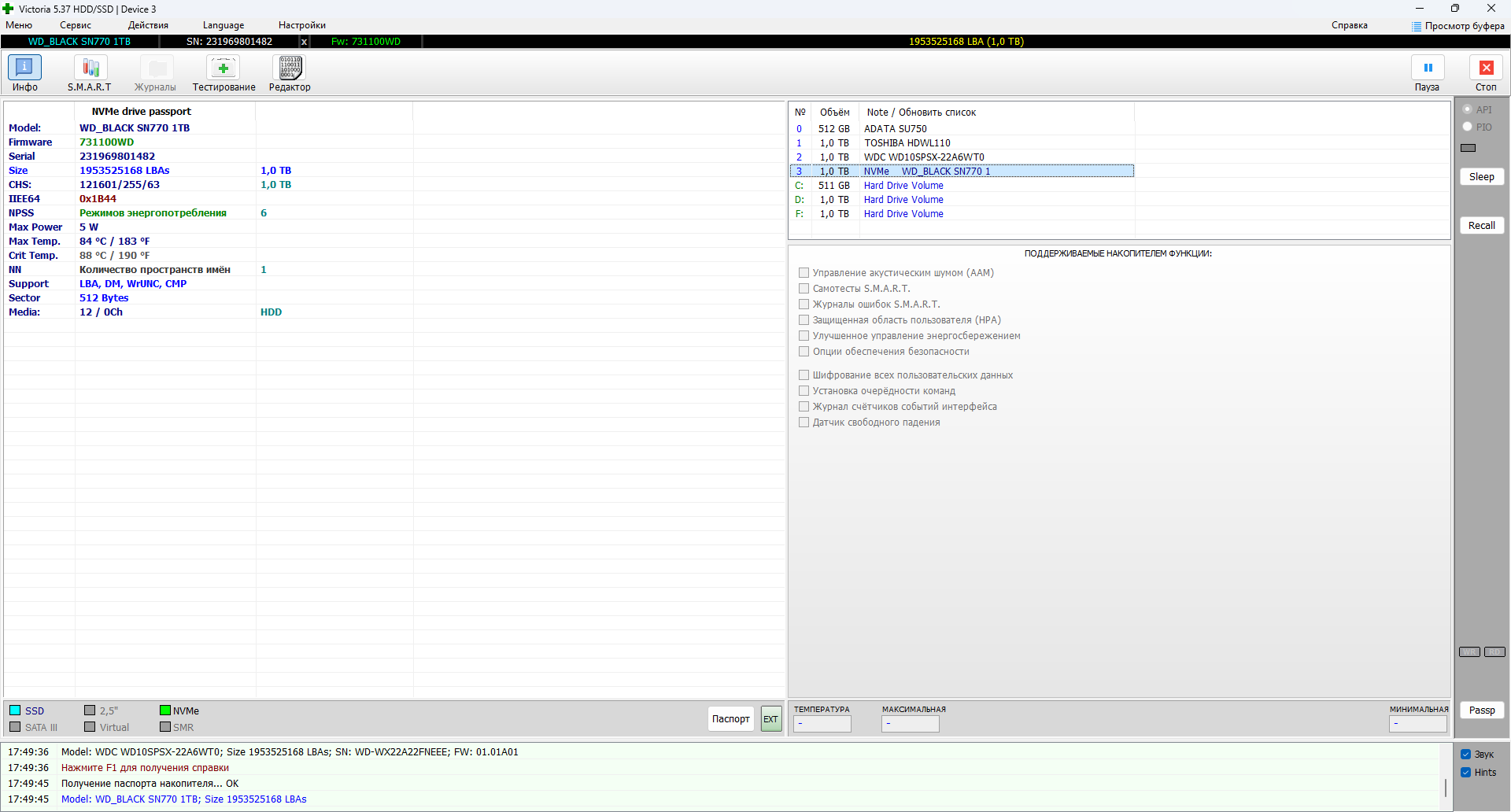Open the Справка help menu
The width and height of the screenshot is (1511, 812).
coord(1350,25)
